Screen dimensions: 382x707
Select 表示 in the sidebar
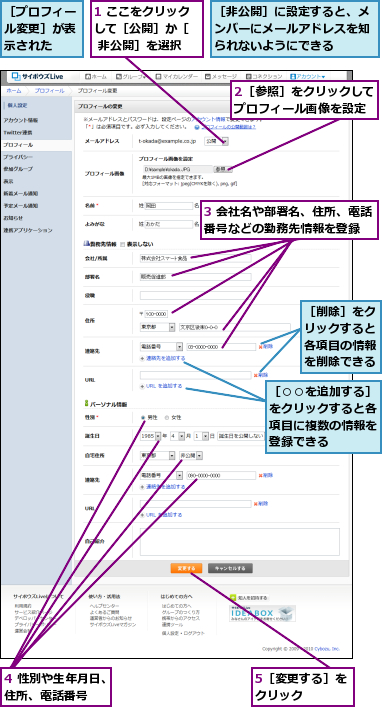8,181
